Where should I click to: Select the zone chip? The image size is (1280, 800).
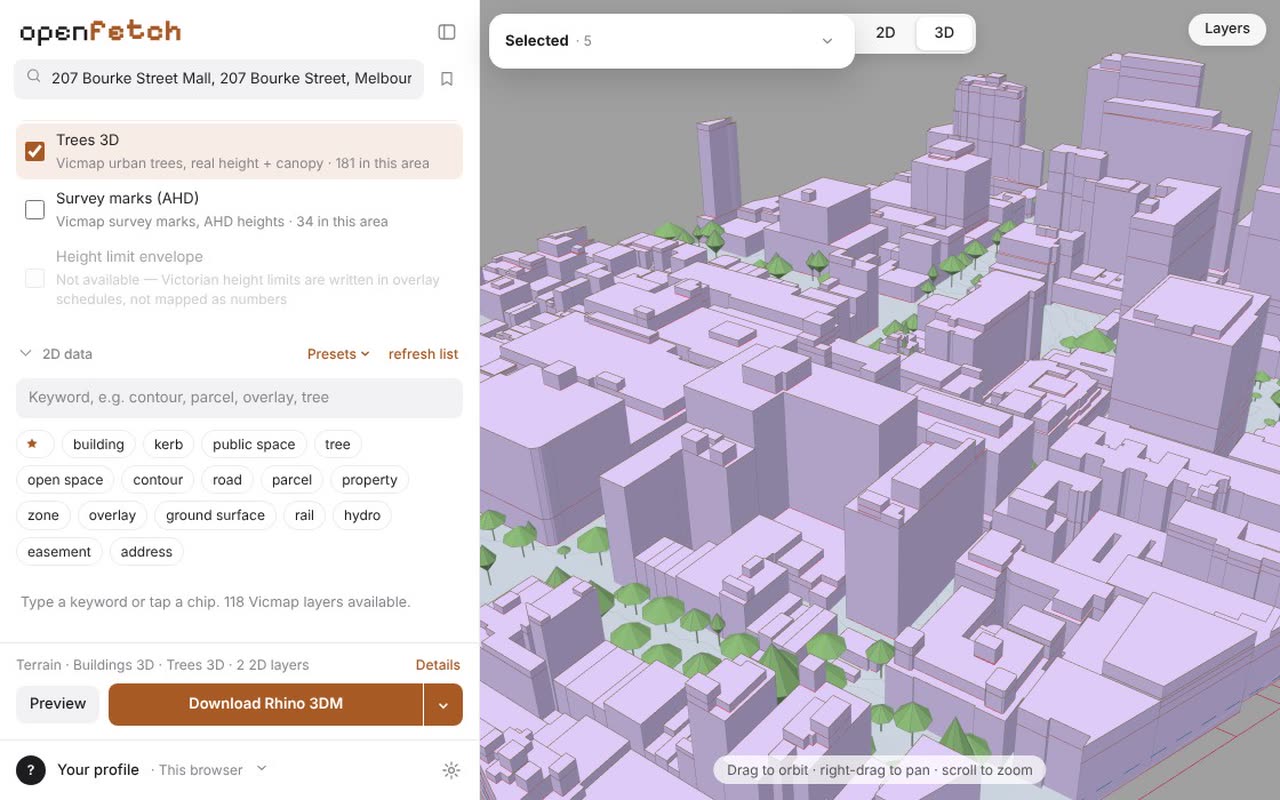pos(43,515)
